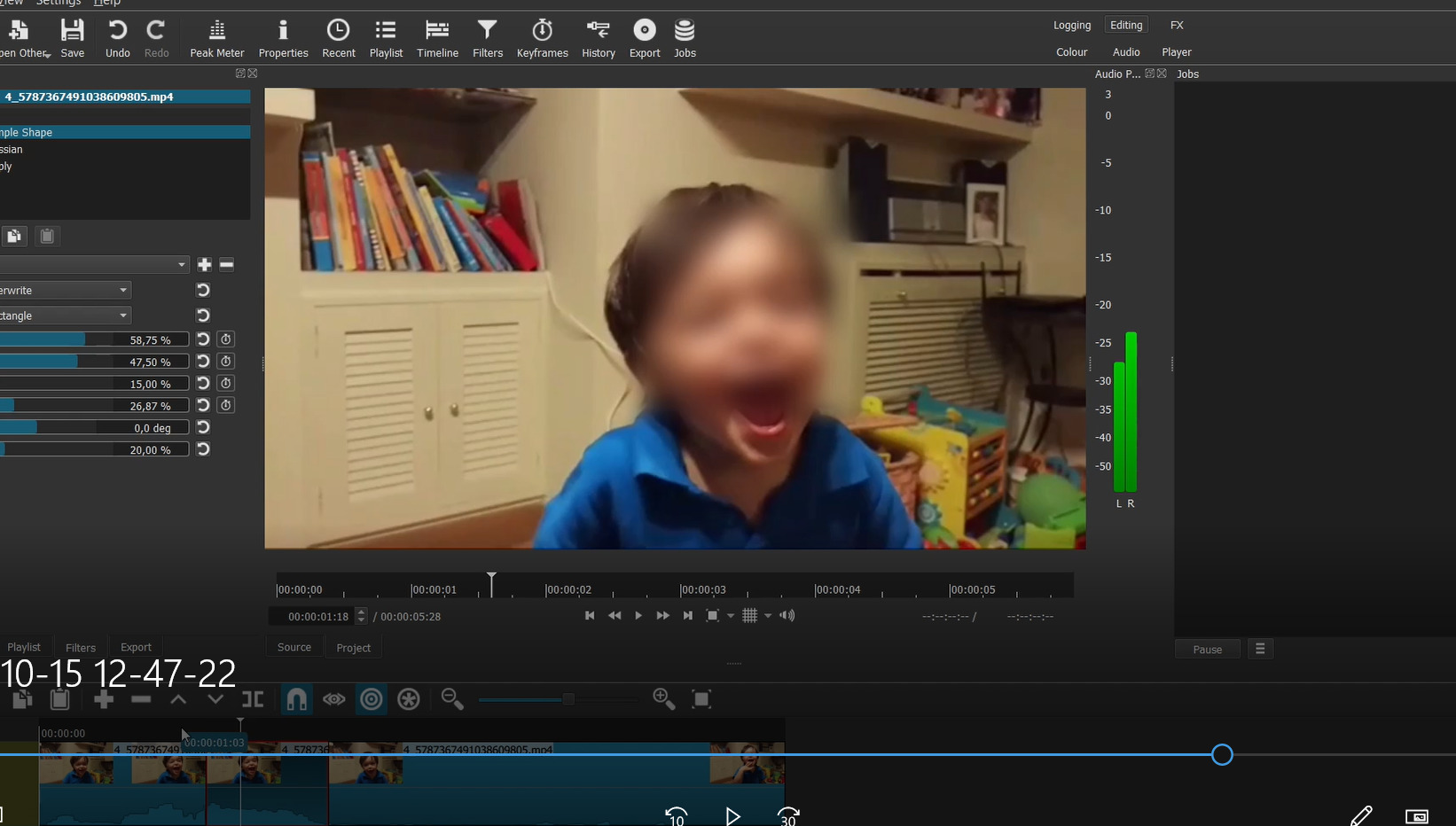Open the Peak Meter panel

(216, 40)
